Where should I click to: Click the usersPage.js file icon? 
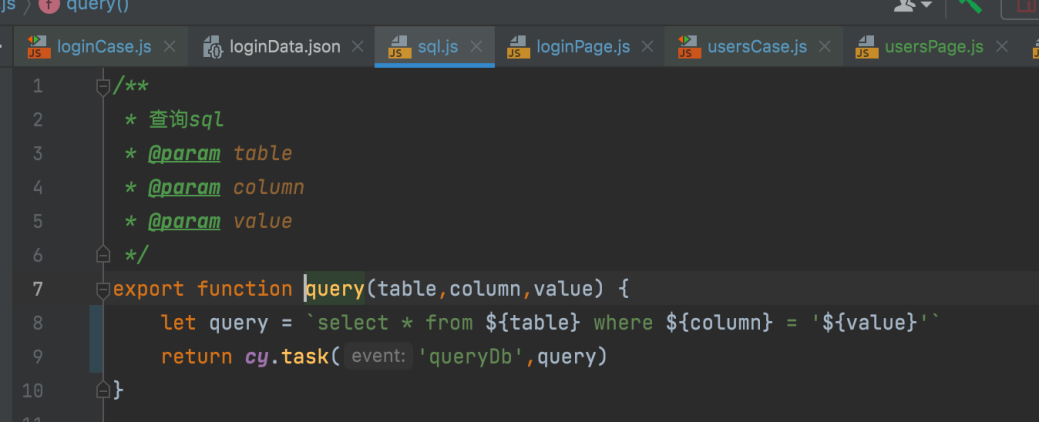pyautogui.click(x=865, y=47)
